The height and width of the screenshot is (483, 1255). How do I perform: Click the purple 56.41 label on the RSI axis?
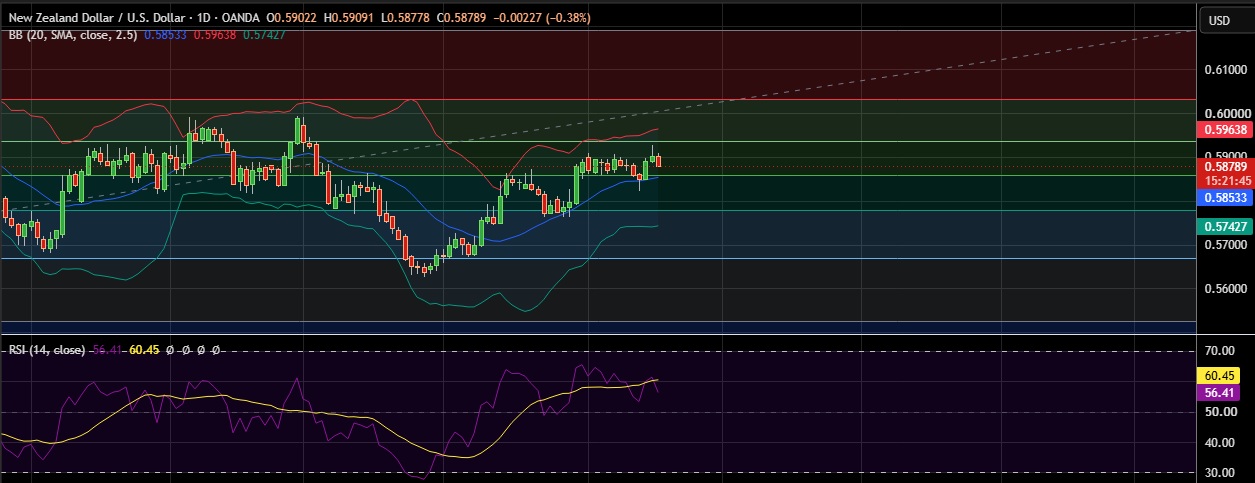click(x=1219, y=393)
